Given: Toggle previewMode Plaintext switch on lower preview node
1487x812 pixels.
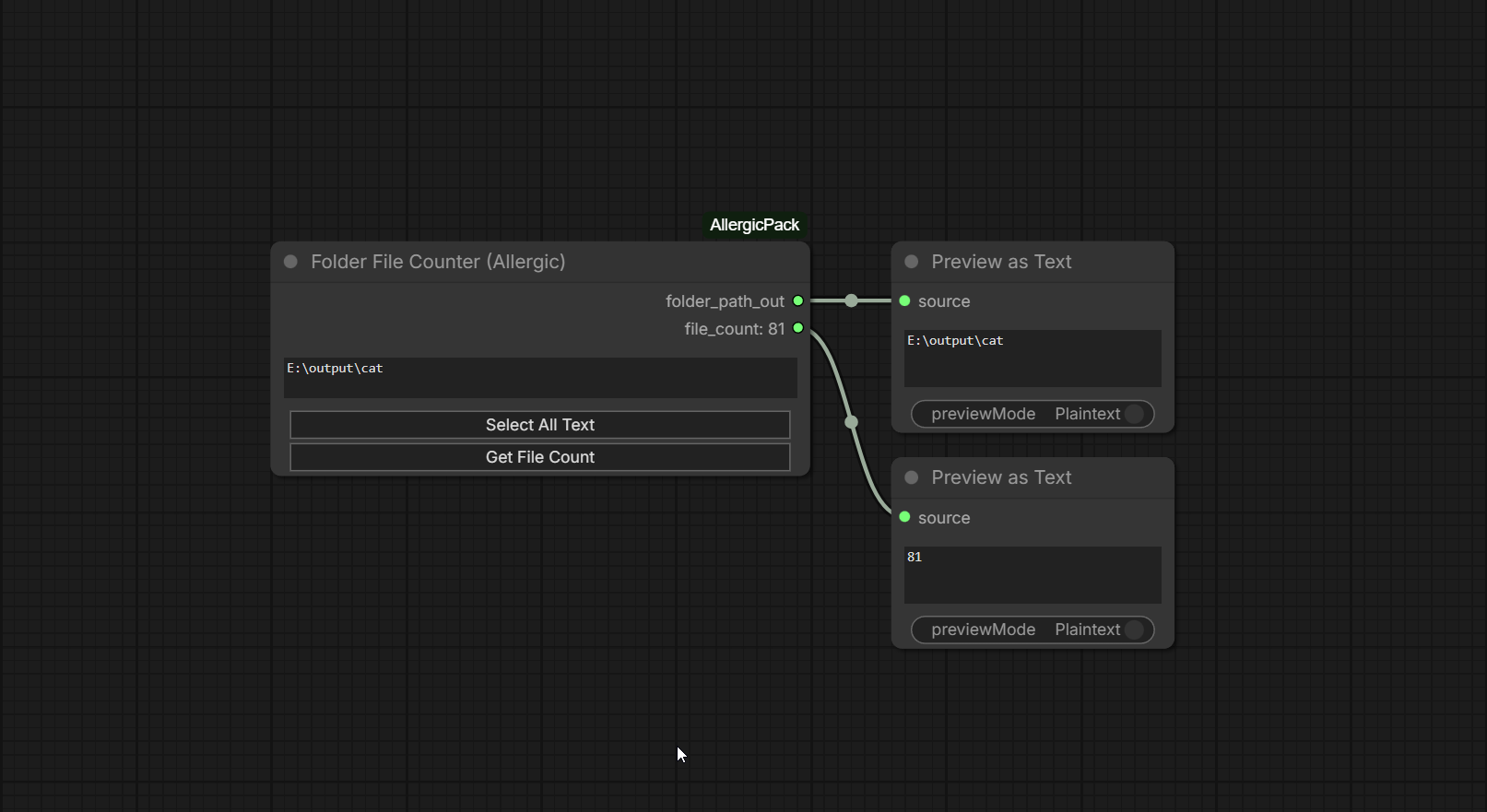Looking at the screenshot, I should (x=1033, y=630).
